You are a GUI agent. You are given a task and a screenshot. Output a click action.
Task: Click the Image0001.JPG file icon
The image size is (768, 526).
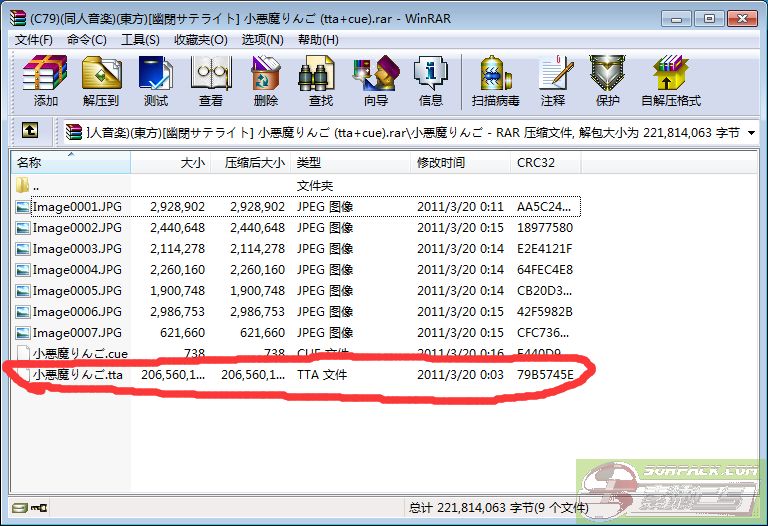(x=23, y=207)
